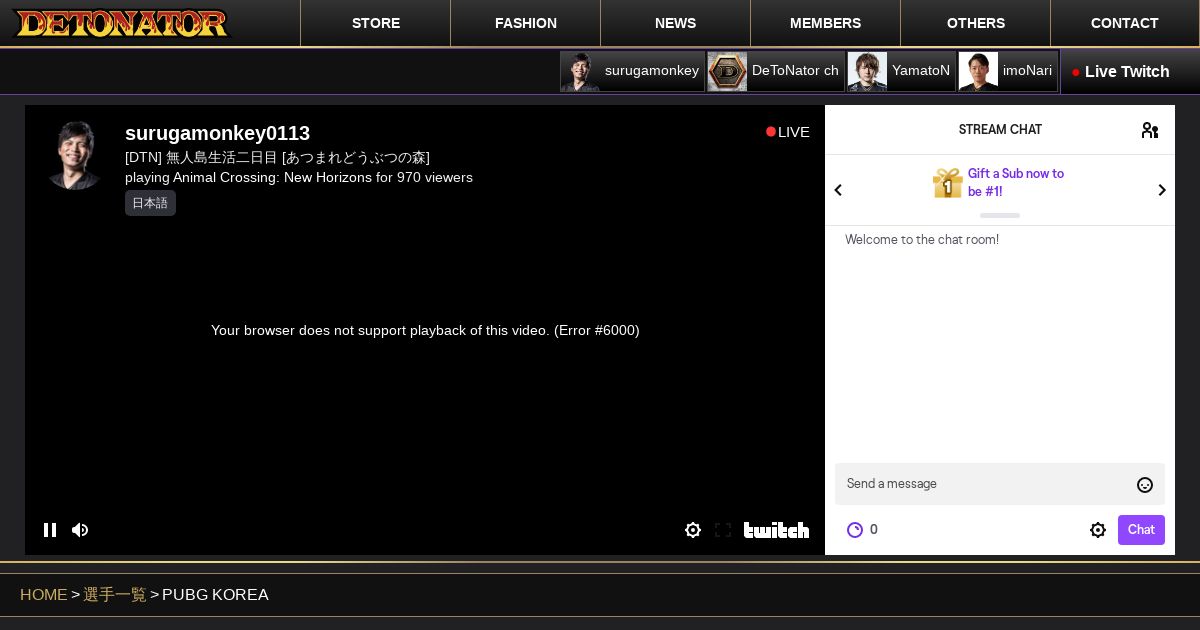The height and width of the screenshot is (630, 1200).
Task: Open video player settings gear
Action: (693, 530)
